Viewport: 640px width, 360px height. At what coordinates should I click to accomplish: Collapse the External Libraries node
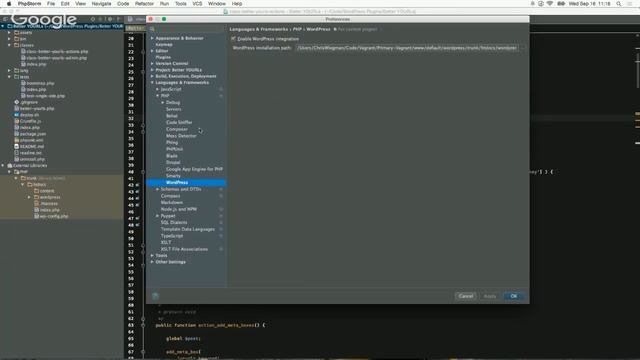pyautogui.click(x=3, y=165)
